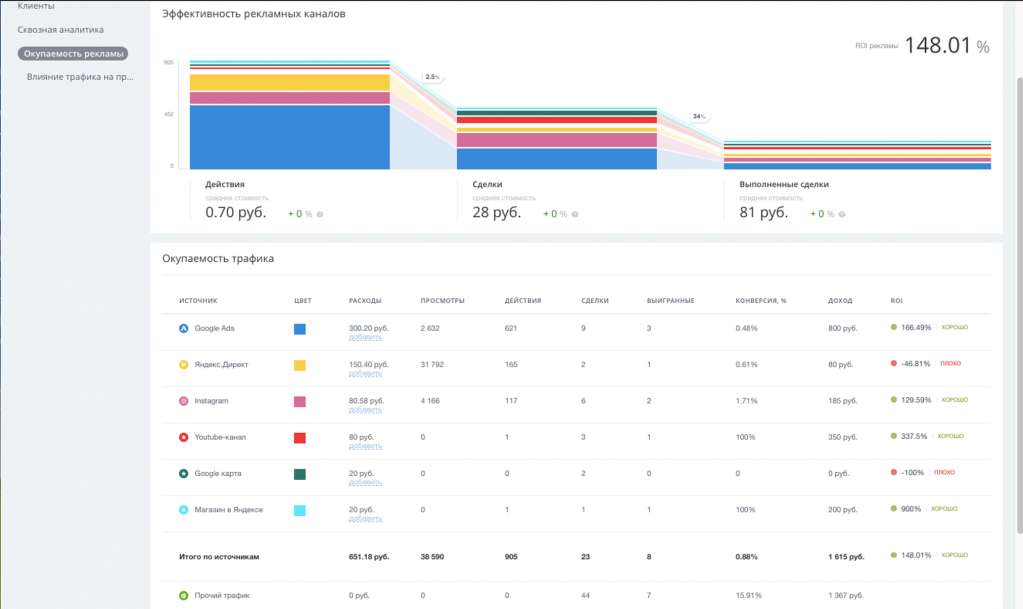Open Сквозная аналитика in the sidebar

[x=60, y=29]
